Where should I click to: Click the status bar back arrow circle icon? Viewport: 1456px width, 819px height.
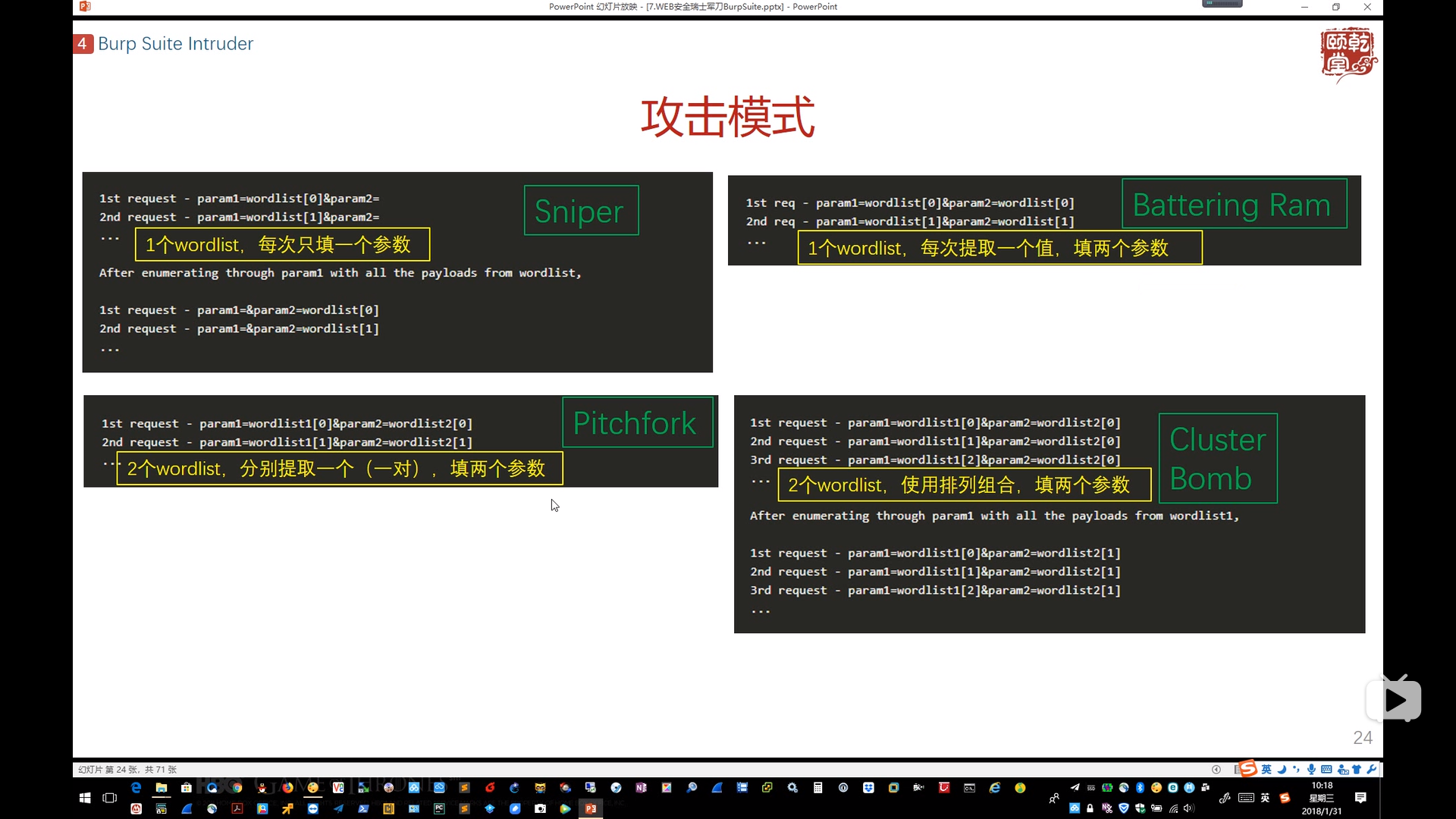pyautogui.click(x=1216, y=769)
